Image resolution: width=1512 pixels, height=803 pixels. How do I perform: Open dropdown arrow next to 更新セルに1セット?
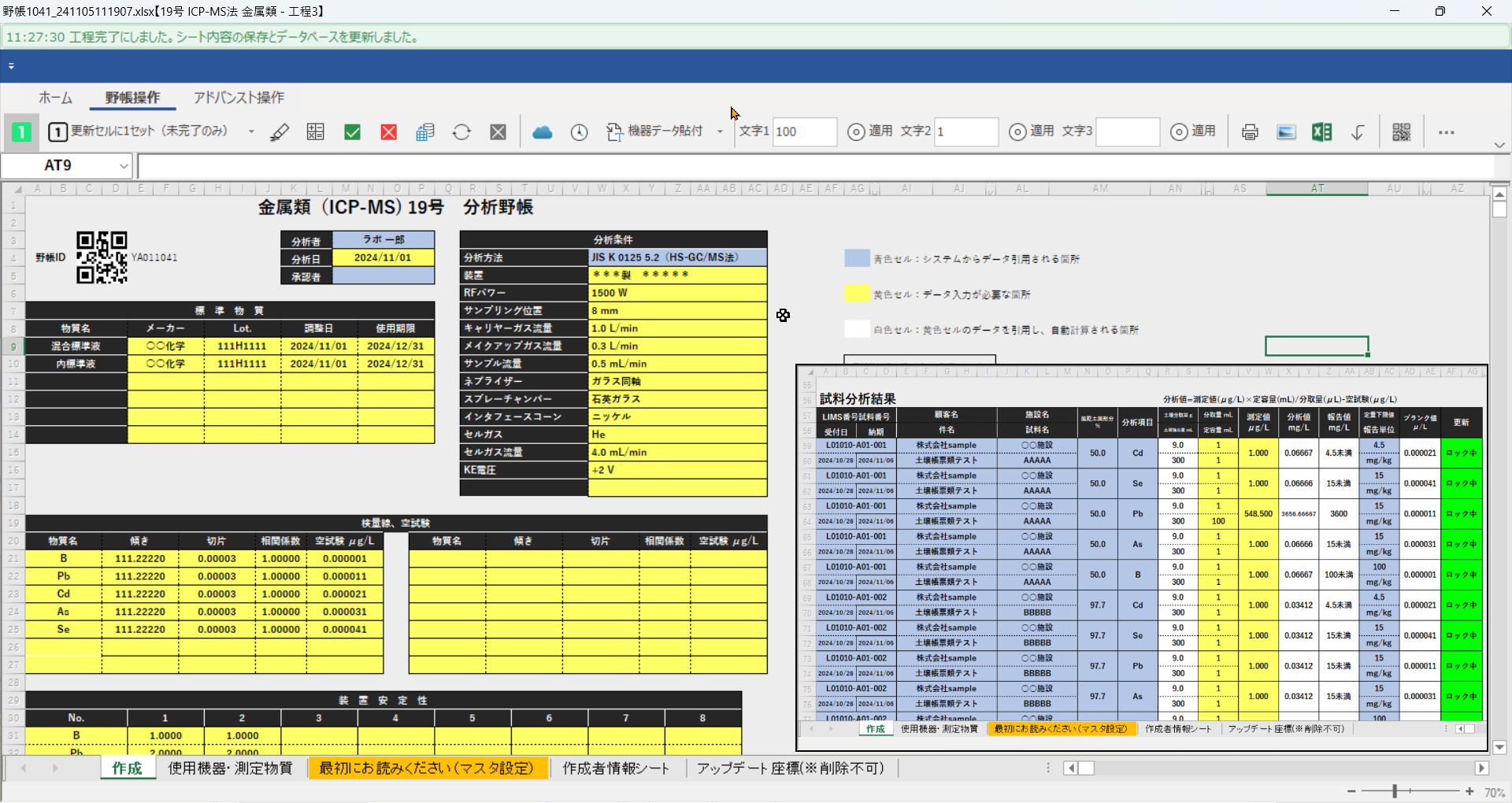click(x=251, y=131)
